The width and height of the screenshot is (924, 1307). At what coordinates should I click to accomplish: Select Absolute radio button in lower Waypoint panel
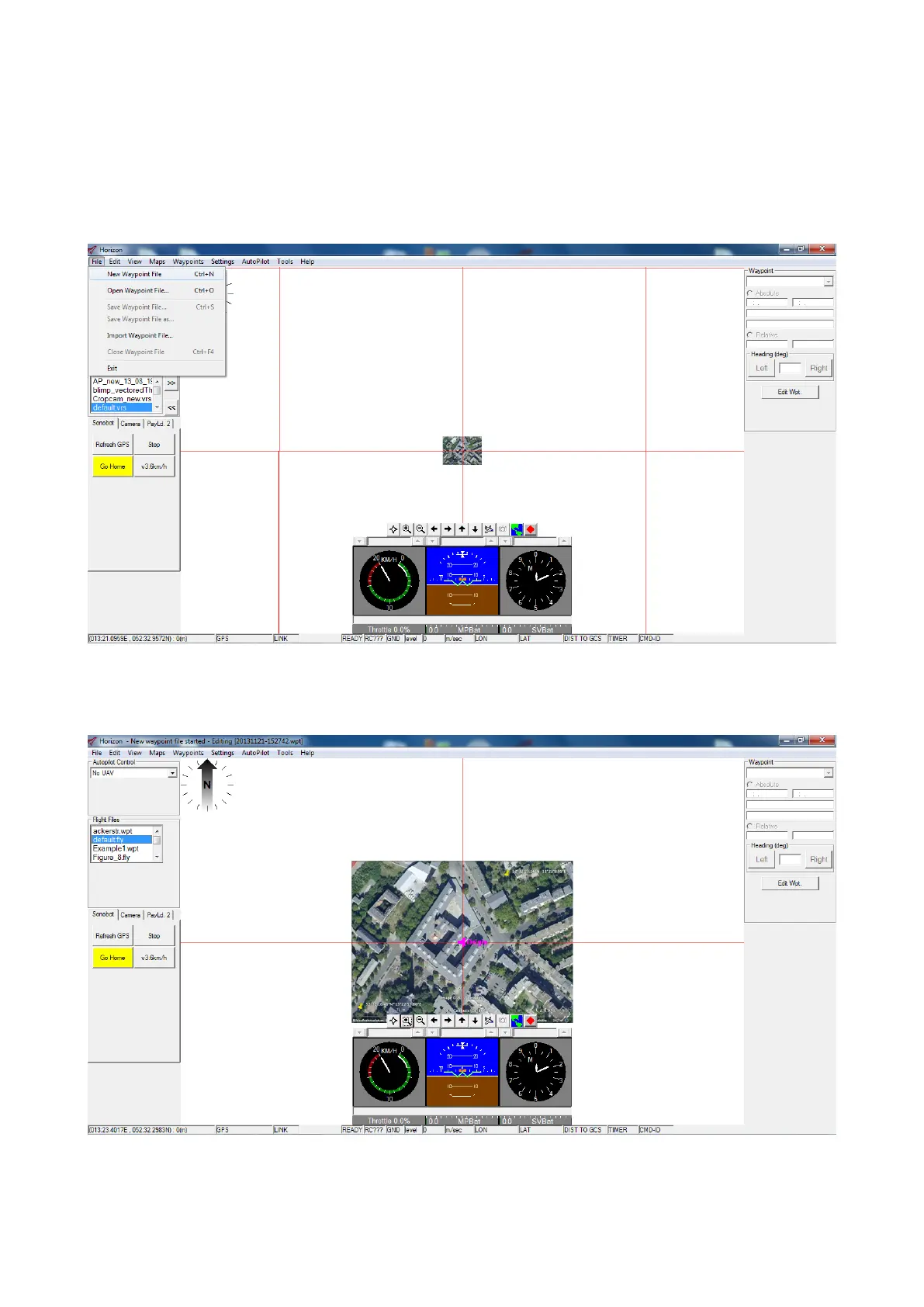[750, 785]
